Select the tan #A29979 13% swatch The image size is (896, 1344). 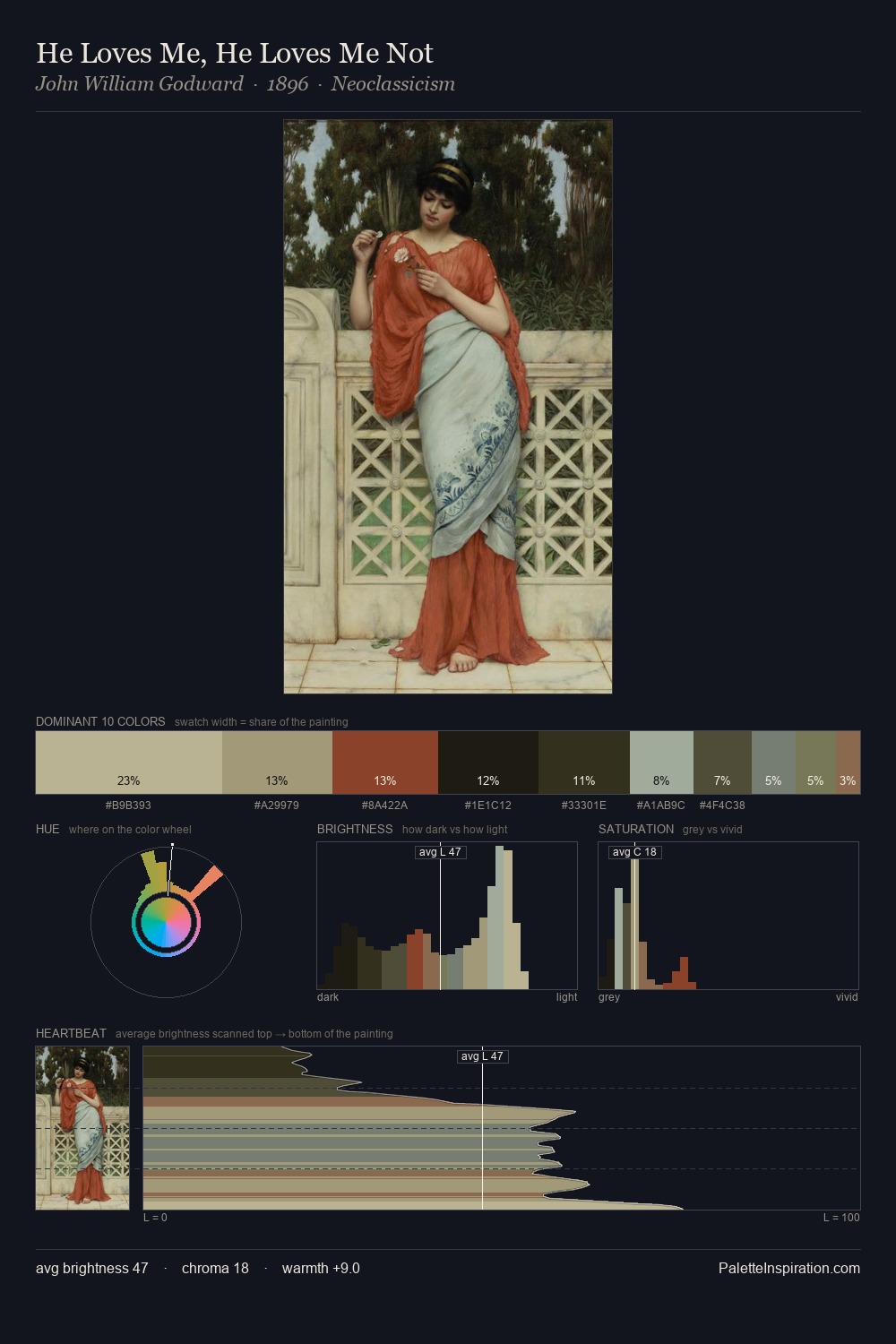click(x=277, y=762)
